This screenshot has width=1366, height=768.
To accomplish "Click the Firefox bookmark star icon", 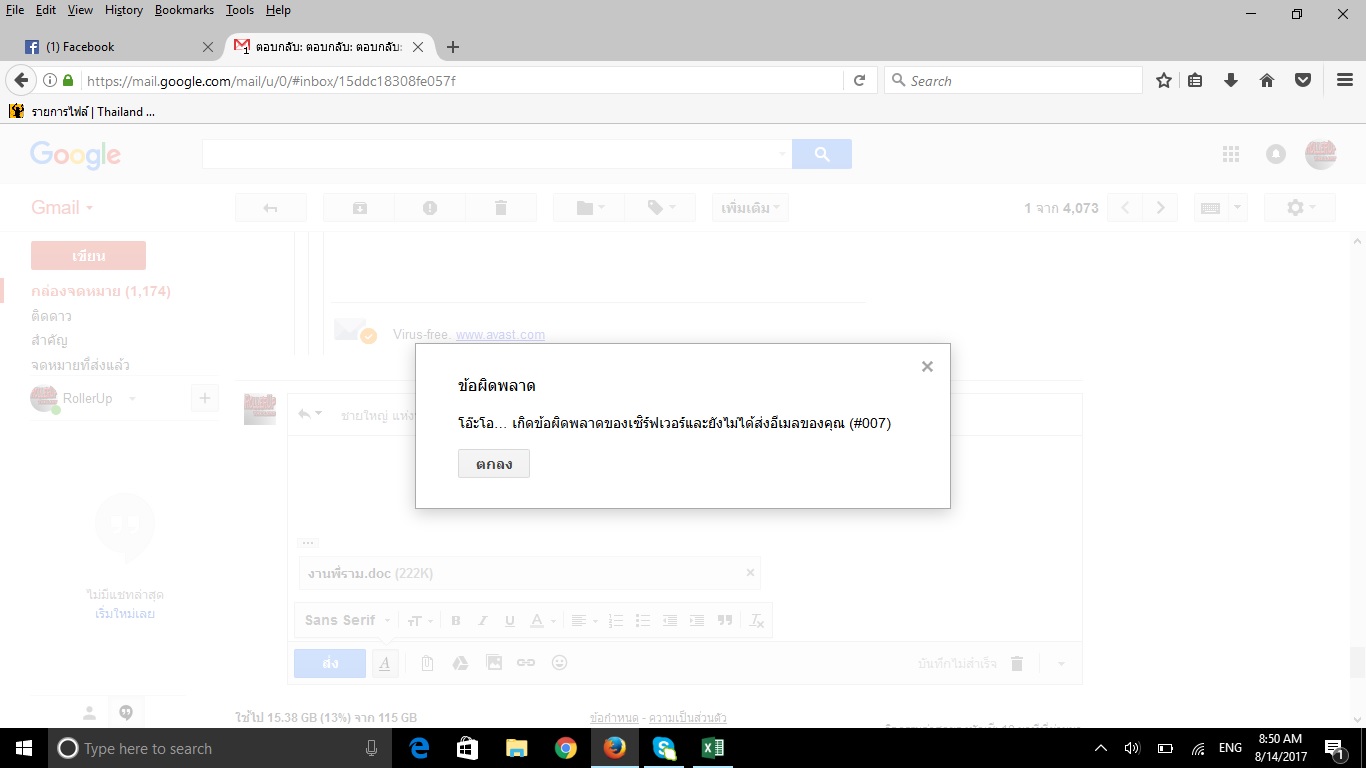I will [1164, 81].
